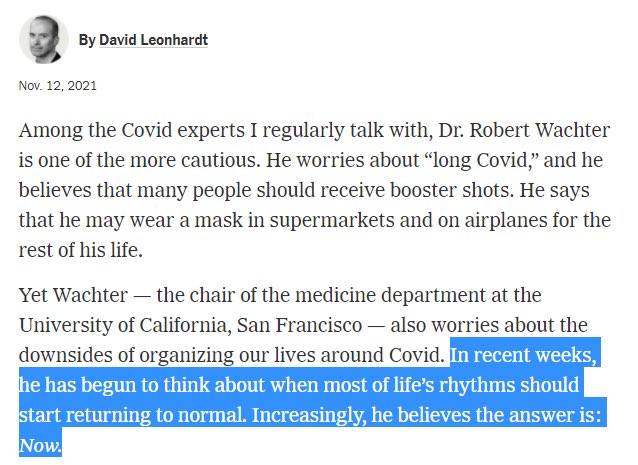The image size is (638, 465).
Task: Click "Yet Wachter" starting the second paragraph
Action: coord(73,295)
